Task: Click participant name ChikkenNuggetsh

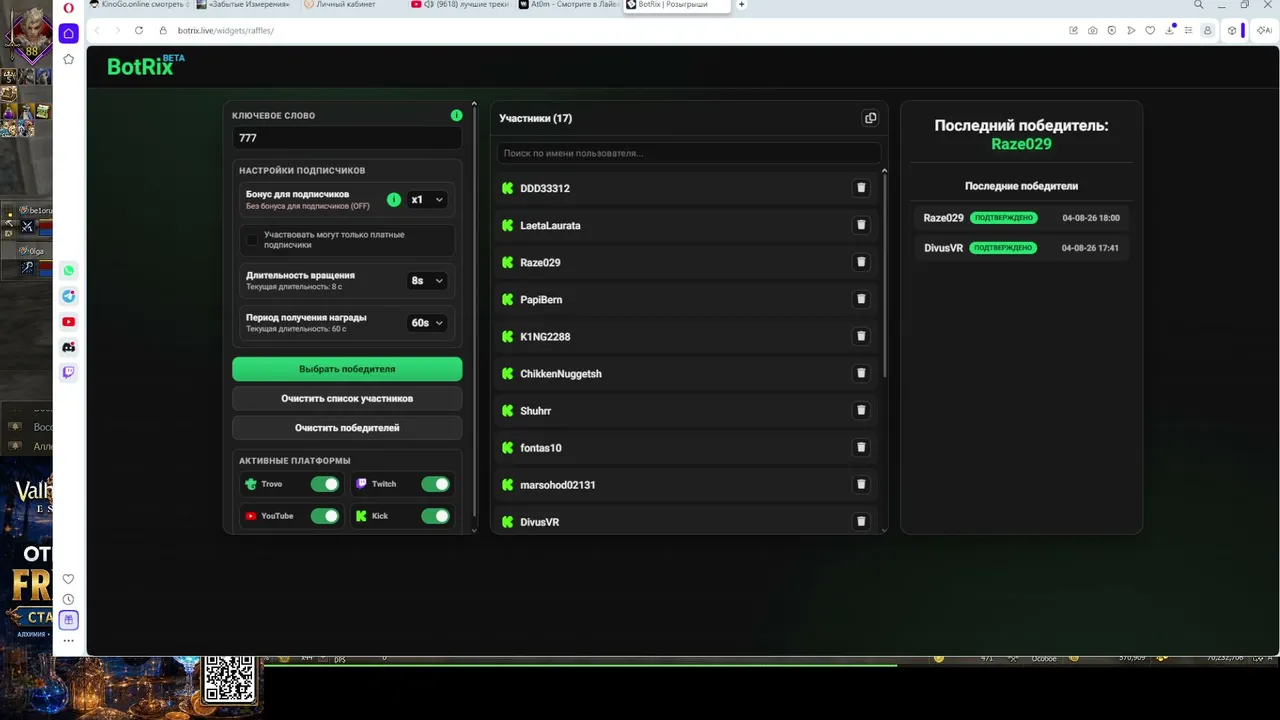Action: (x=561, y=374)
